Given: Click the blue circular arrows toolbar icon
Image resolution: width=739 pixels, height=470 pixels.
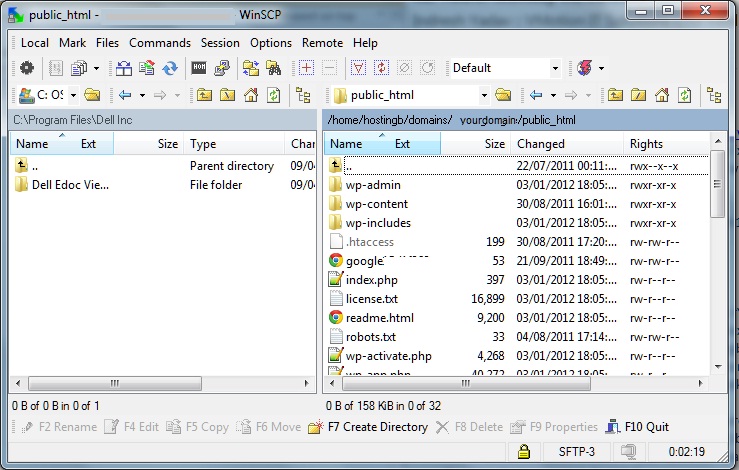Looking at the screenshot, I should [x=170, y=68].
